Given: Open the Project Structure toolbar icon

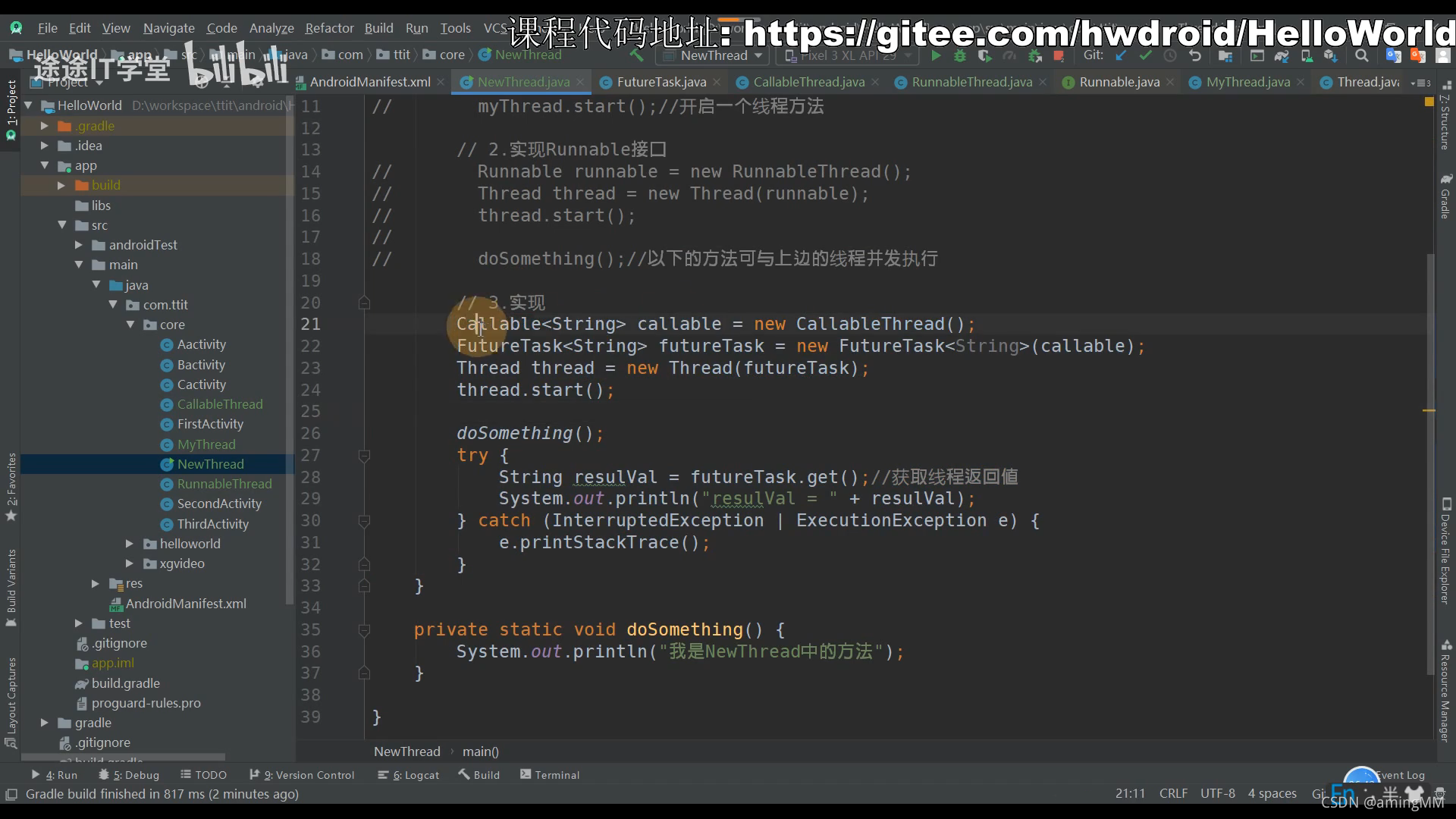Looking at the screenshot, I should pos(1225,55).
